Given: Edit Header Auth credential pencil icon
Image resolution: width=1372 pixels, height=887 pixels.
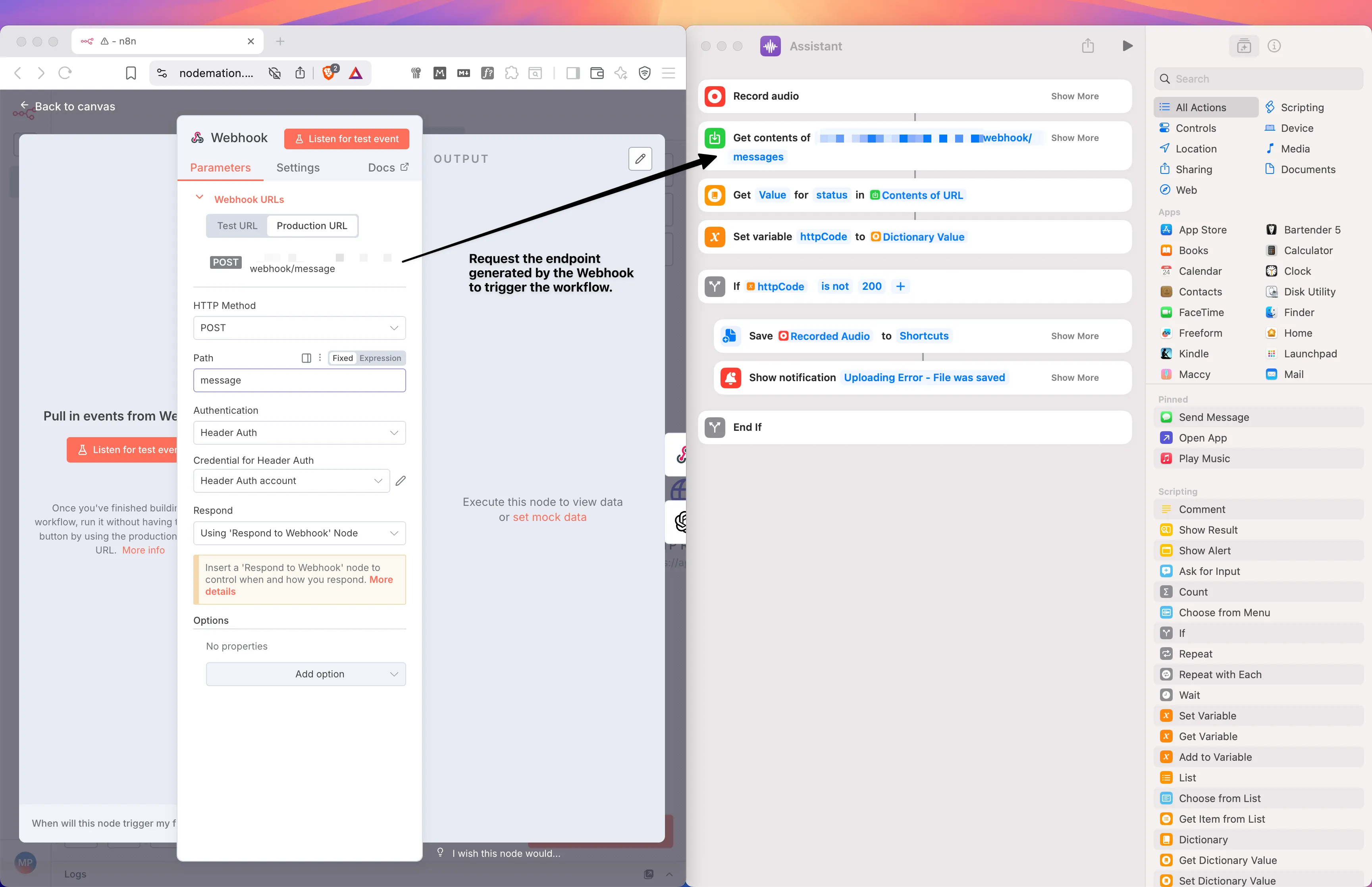Looking at the screenshot, I should point(401,481).
